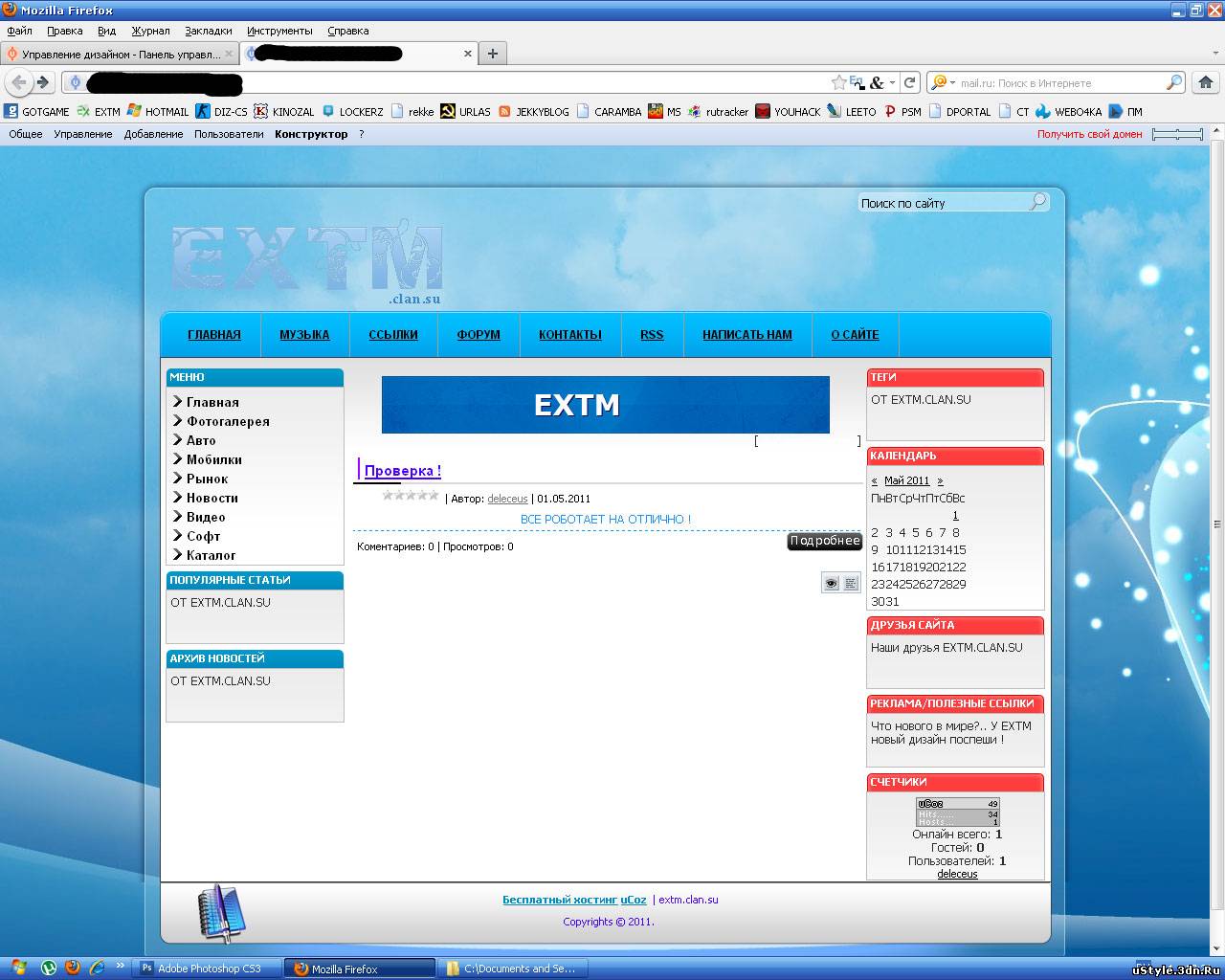Click the page icon beside the eye icon
Image resolution: width=1225 pixels, height=980 pixels.
[x=851, y=583]
